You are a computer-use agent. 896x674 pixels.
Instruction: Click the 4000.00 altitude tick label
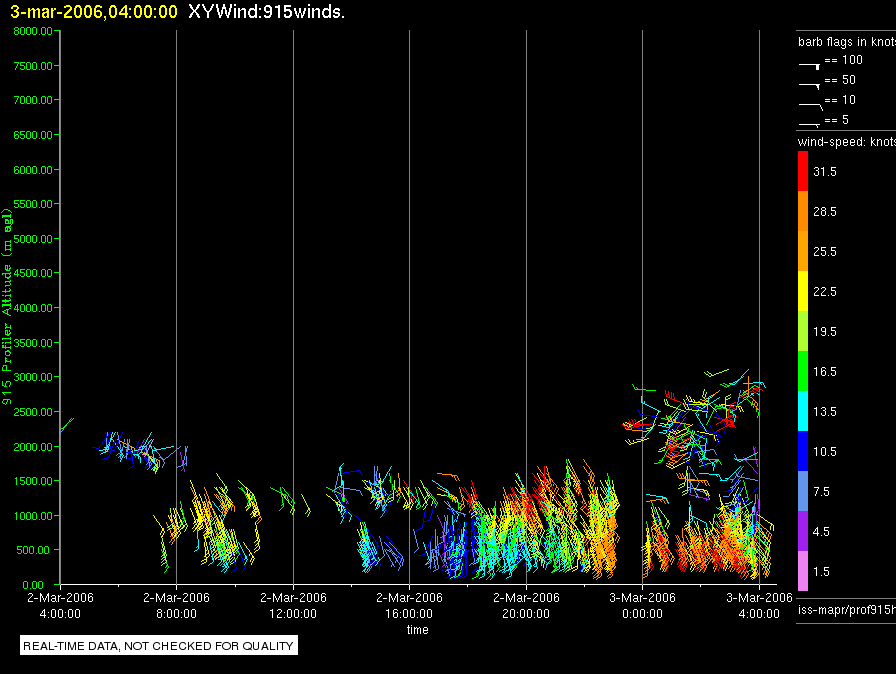point(33,308)
